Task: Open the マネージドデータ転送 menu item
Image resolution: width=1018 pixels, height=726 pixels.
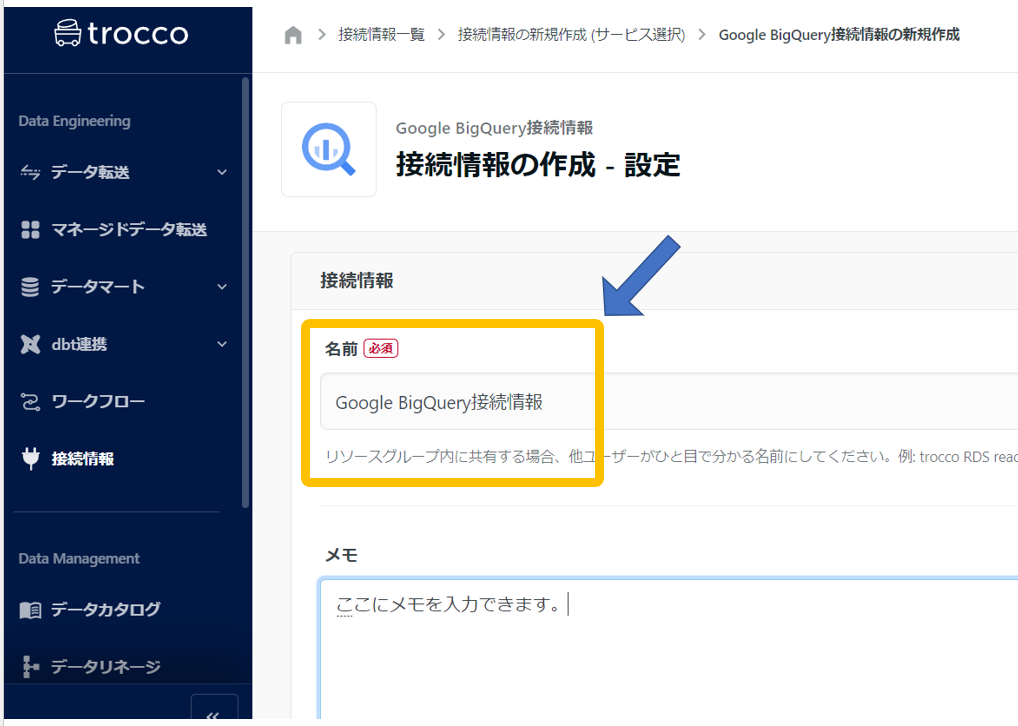Action: coord(129,230)
